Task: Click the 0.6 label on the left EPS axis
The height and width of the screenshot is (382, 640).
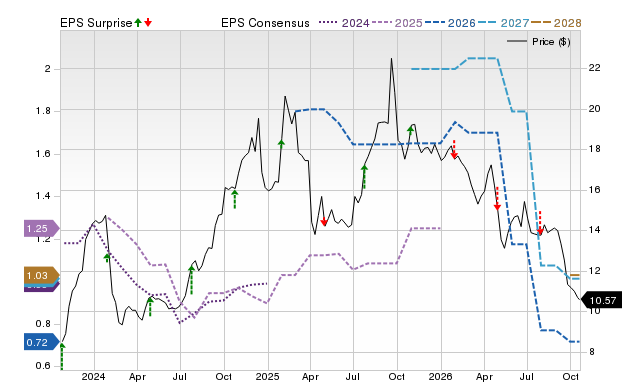Action: pos(43,366)
